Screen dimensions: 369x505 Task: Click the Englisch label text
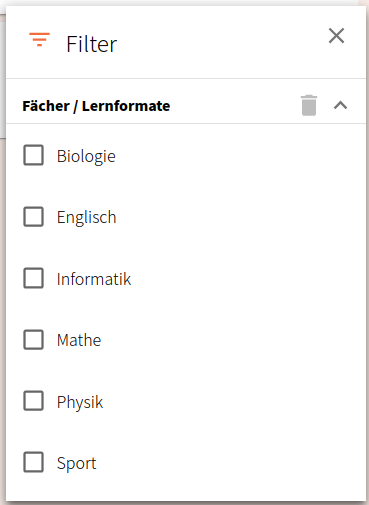click(x=87, y=217)
